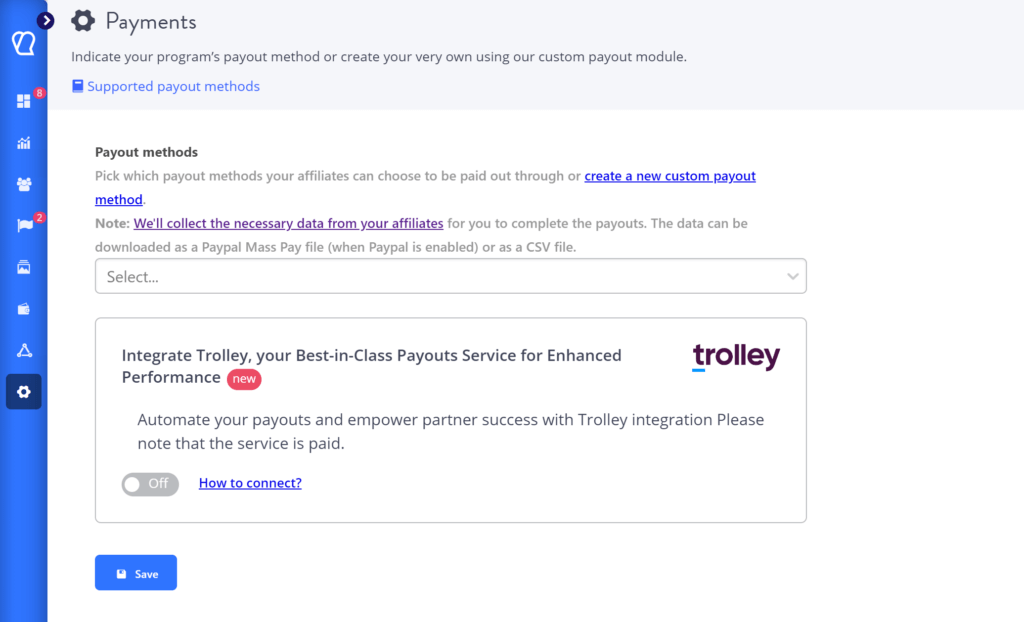Click create a new custom payout link
Viewport: 1024px width, 622px height.
click(x=669, y=177)
